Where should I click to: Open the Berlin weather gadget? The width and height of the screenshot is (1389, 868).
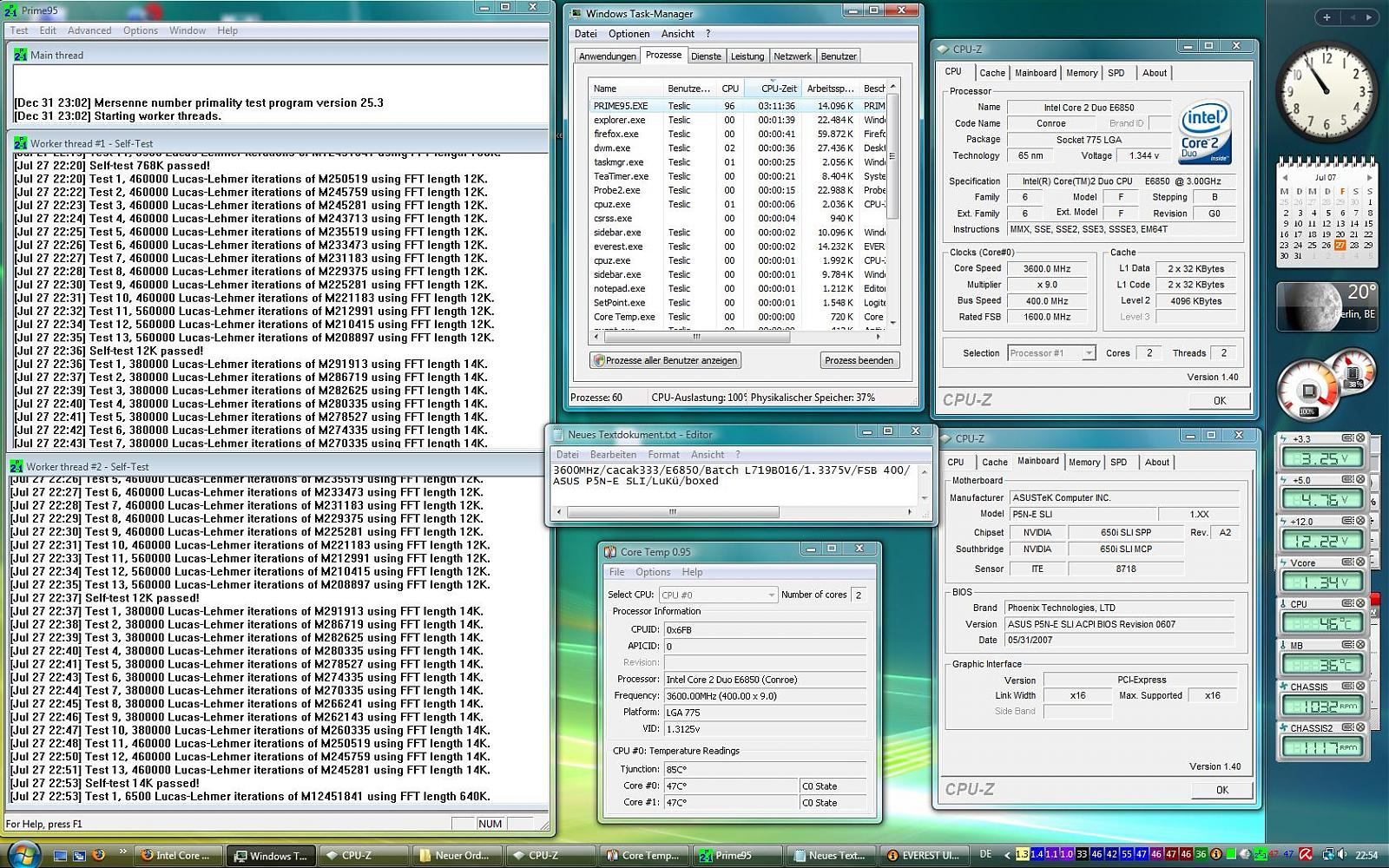(x=1326, y=306)
